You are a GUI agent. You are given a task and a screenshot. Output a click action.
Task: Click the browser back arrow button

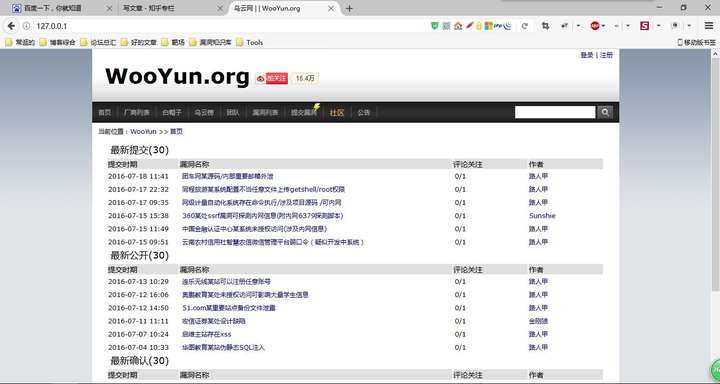[x=11, y=26]
